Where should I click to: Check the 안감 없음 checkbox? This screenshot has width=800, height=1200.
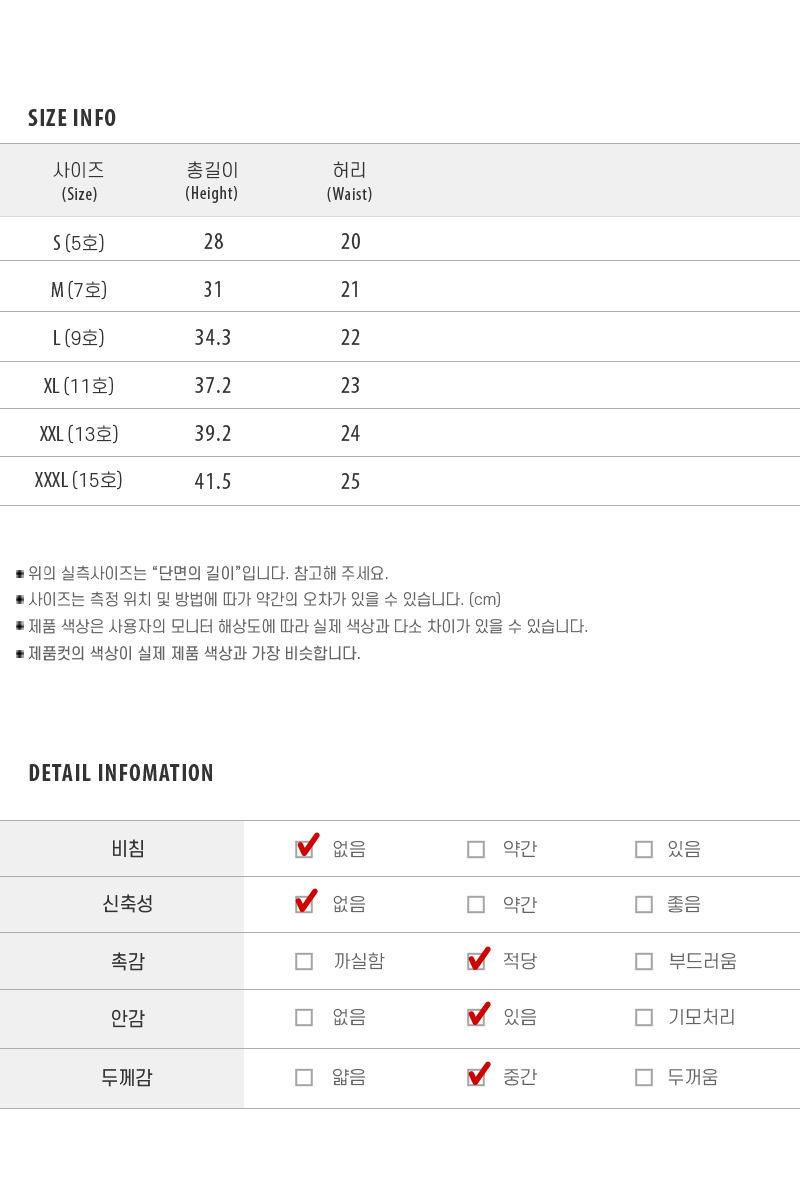click(304, 1017)
